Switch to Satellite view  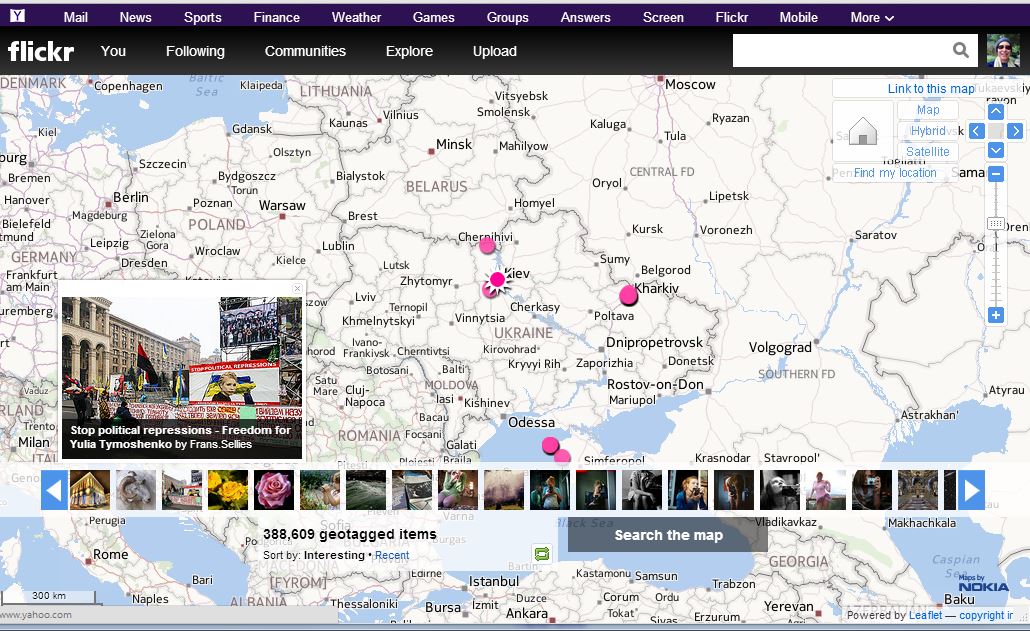tap(928, 152)
